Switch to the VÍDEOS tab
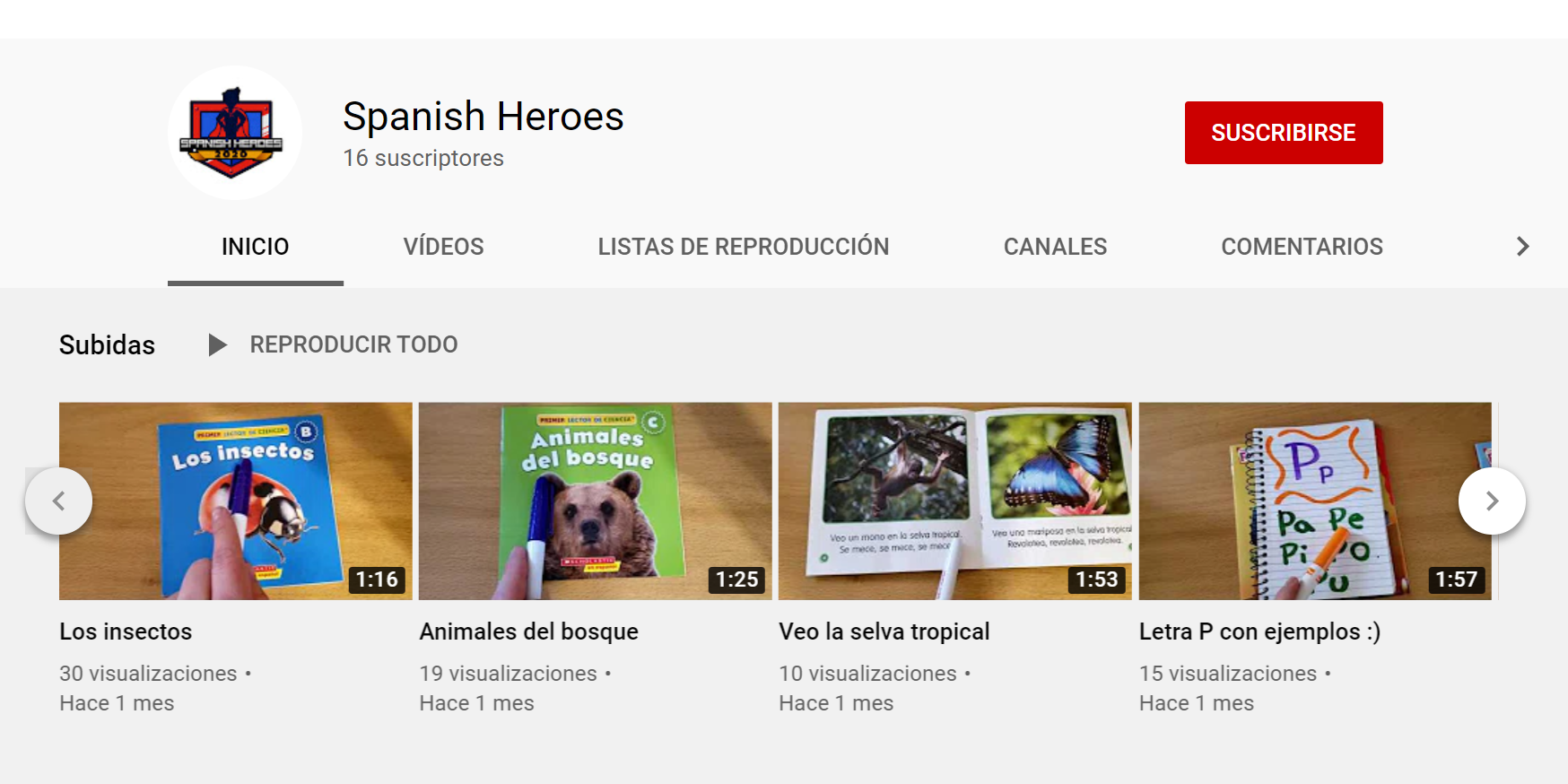This screenshot has width=1568, height=784. coord(443,247)
